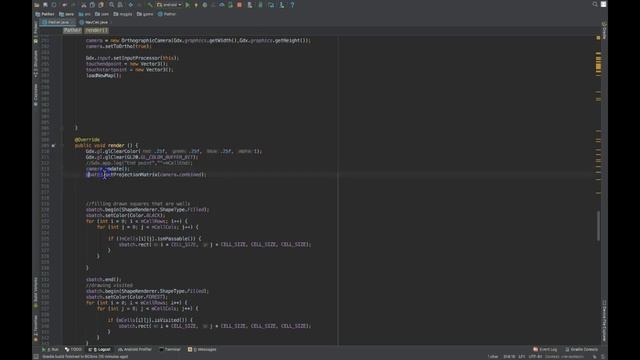Open the Event Log tool window
Viewport: 640px width, 360px height.
545,349
